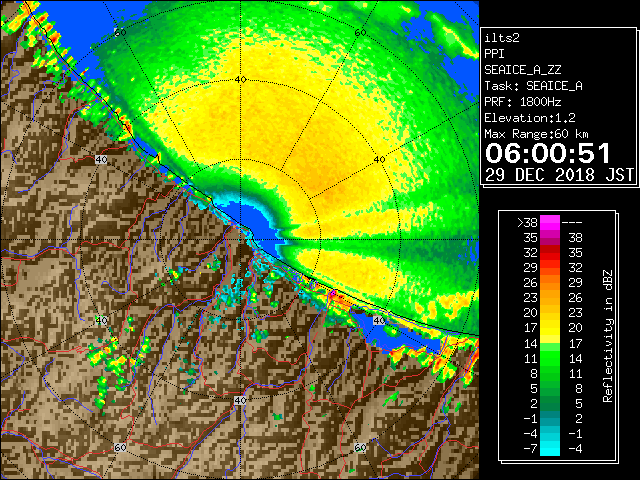Pick the cyan legend swatch beside "-7"
This screenshot has height=480, width=640.
tap(550, 449)
